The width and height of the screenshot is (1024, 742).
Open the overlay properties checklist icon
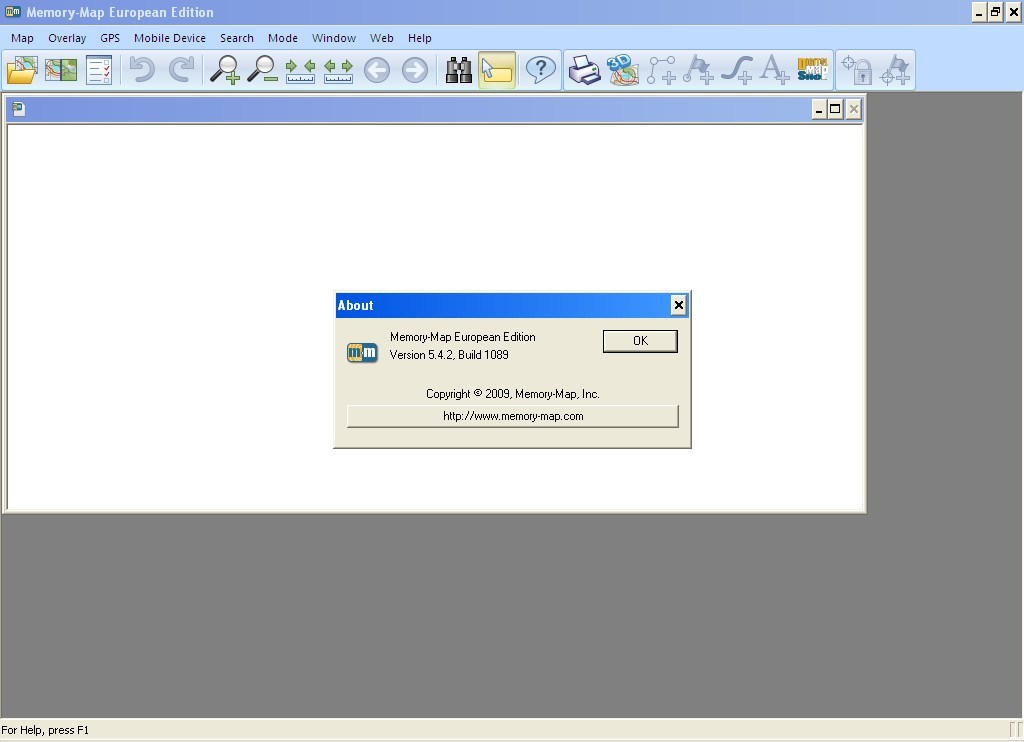99,69
